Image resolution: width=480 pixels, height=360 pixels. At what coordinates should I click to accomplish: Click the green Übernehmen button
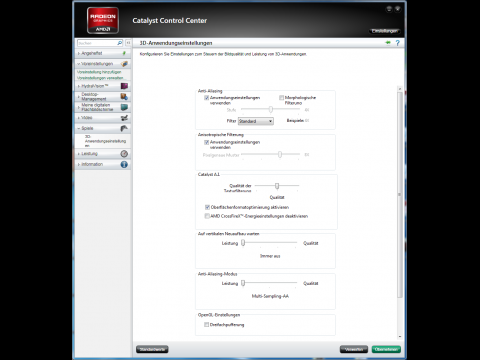click(386, 349)
